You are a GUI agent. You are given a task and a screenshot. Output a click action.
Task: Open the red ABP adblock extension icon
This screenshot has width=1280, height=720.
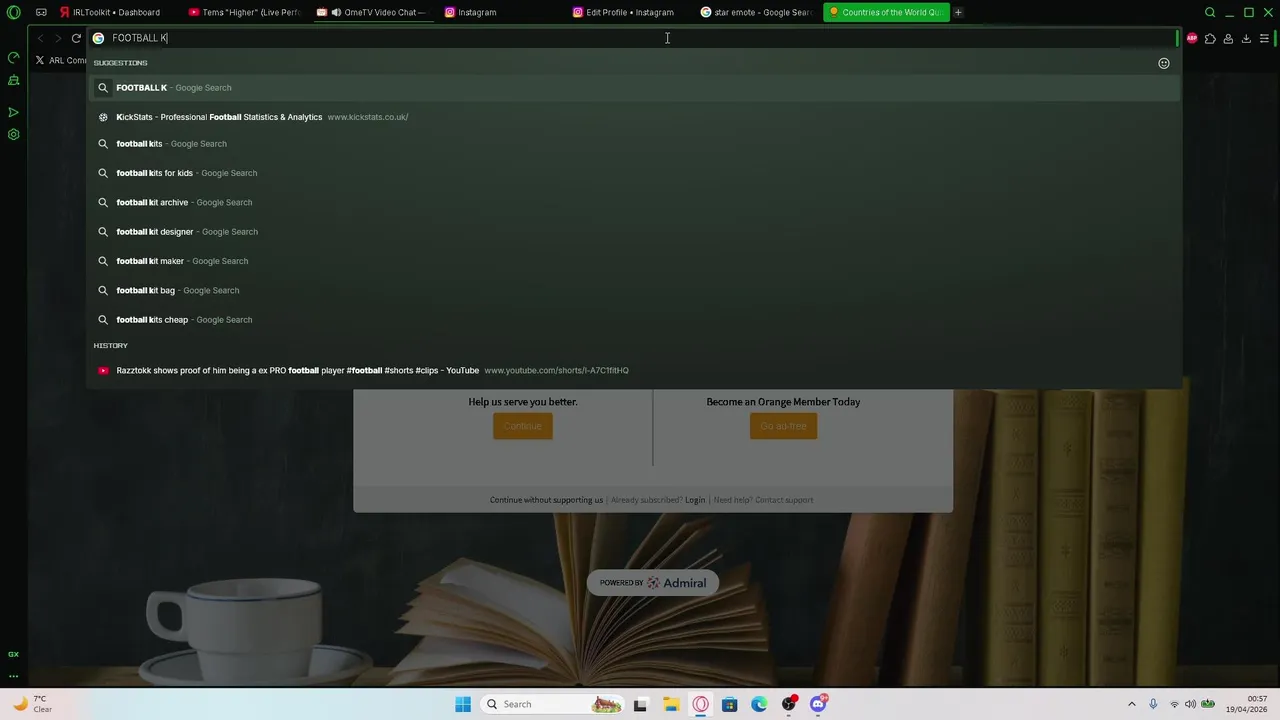[1192, 38]
